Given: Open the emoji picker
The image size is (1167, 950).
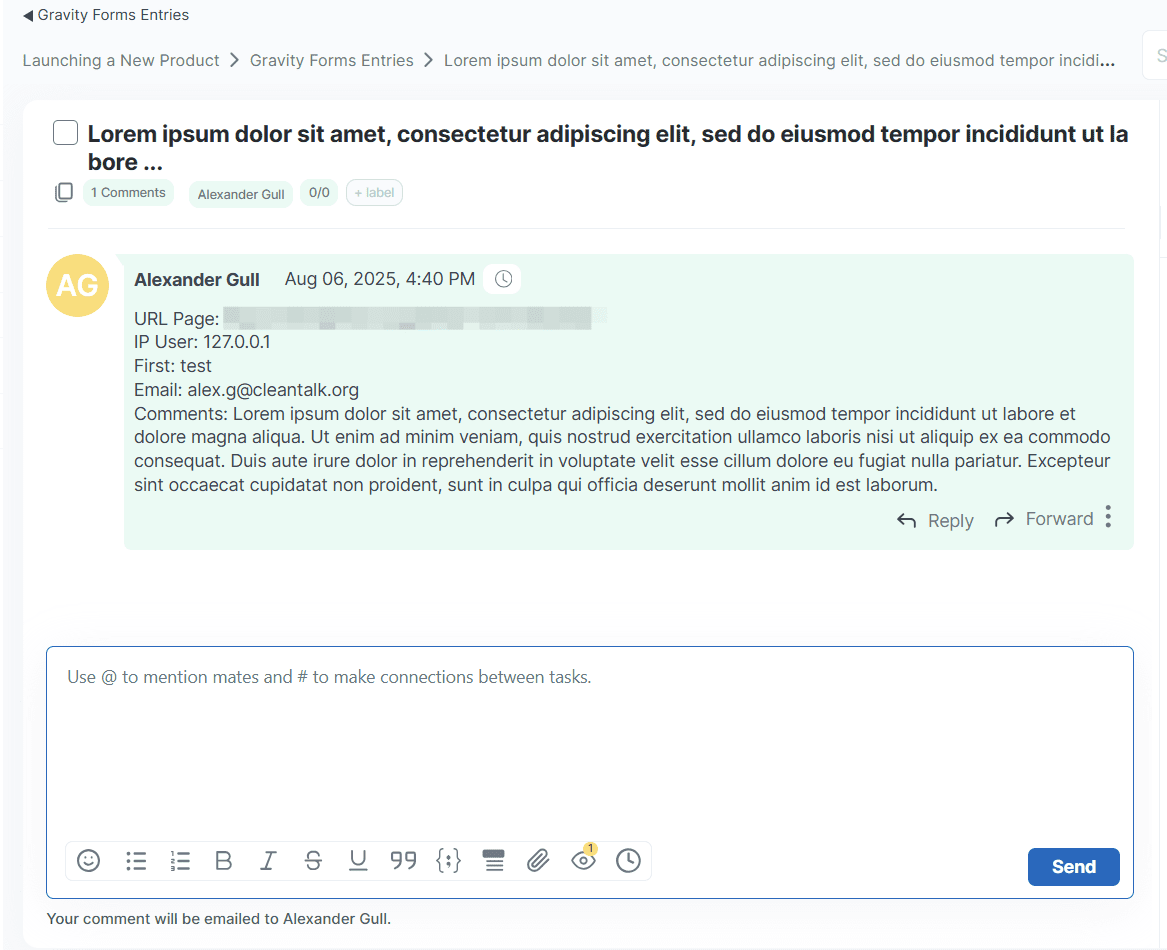Looking at the screenshot, I should tap(89, 860).
